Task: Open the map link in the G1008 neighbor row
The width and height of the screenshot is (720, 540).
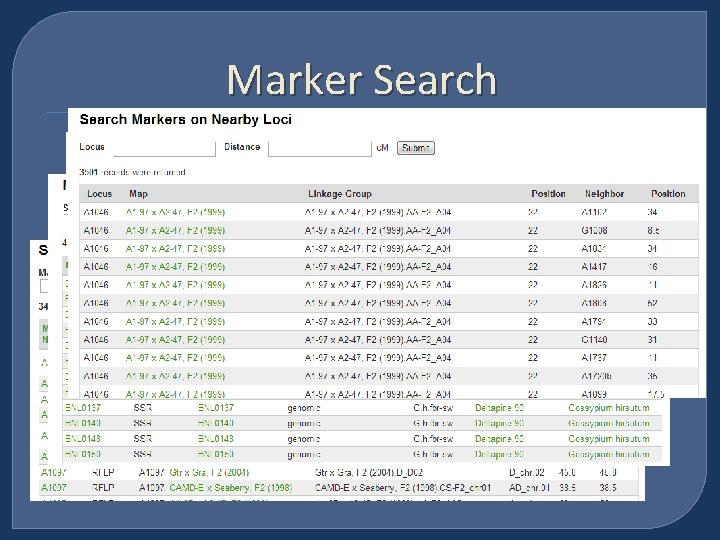Action: click(x=175, y=231)
